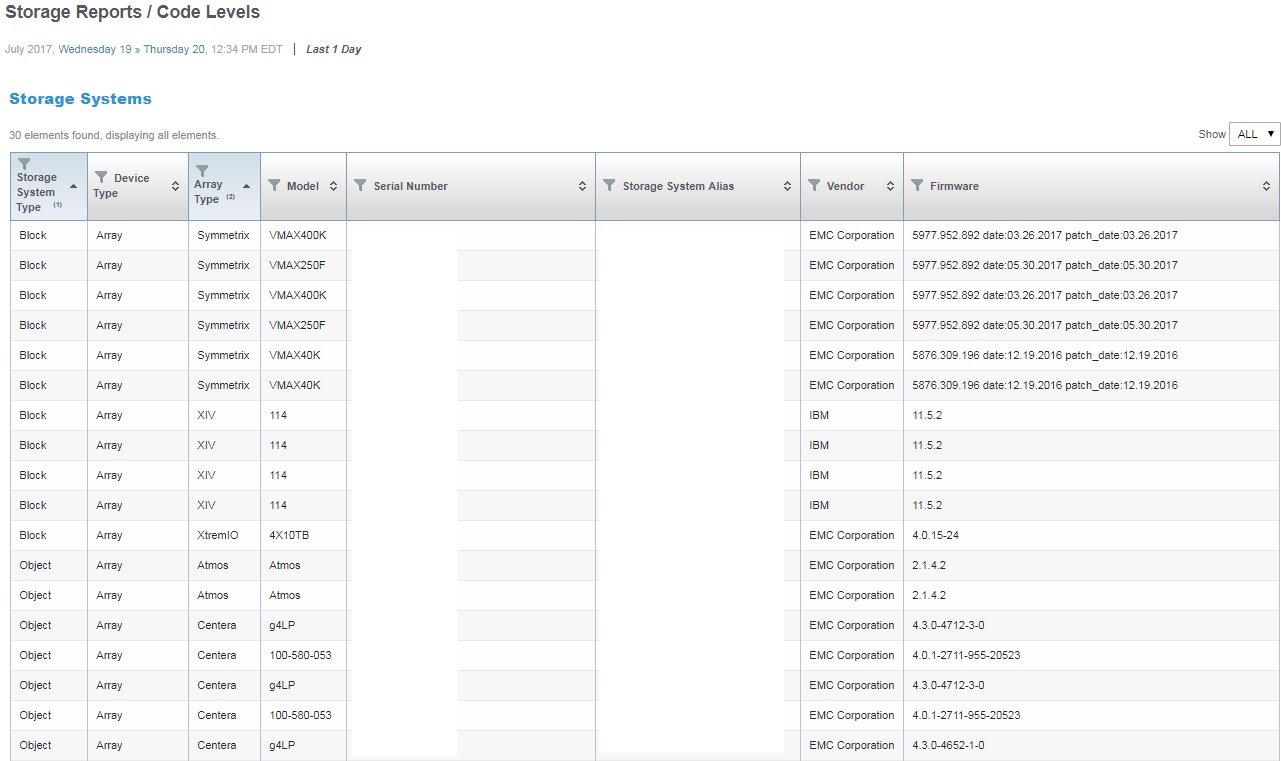Image resolution: width=1281 pixels, height=761 pixels.
Task: Click the Thursday 20 date link
Action: 174,49
